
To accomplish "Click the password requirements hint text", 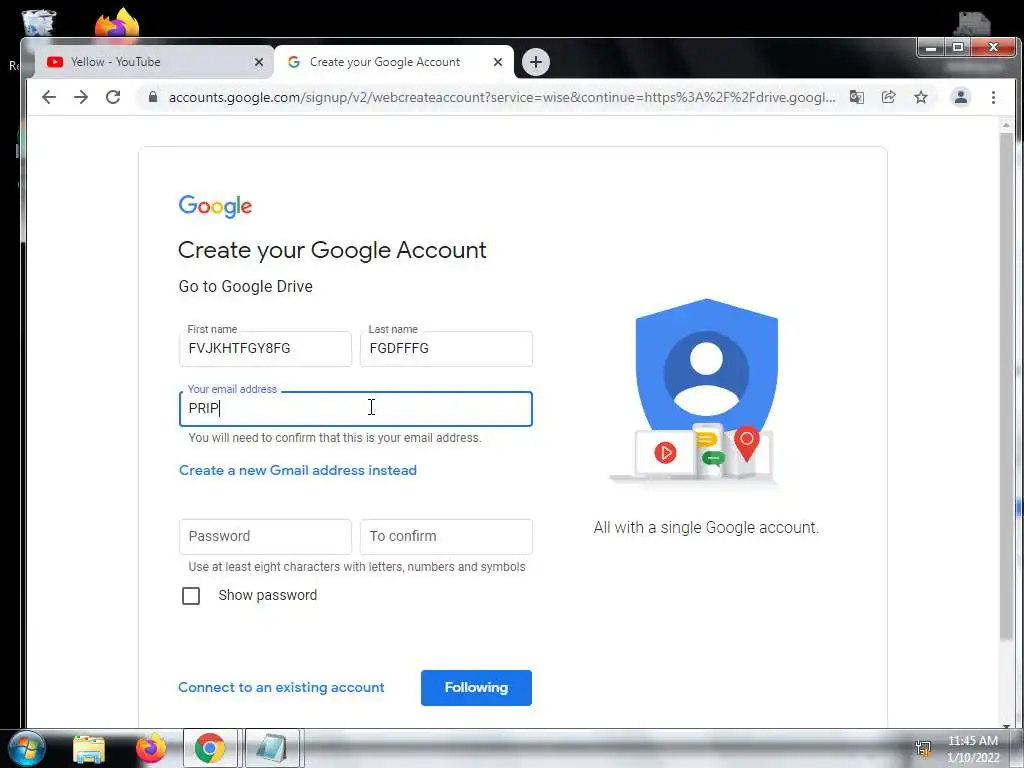I will [x=357, y=567].
